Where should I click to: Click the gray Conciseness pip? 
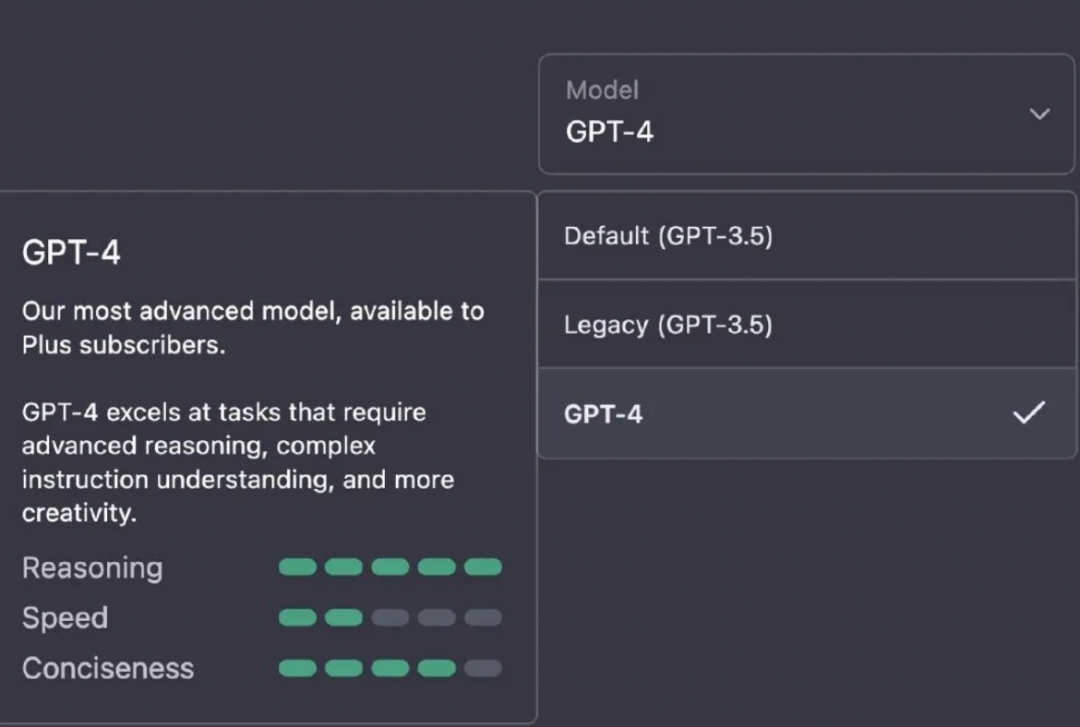[x=483, y=668]
